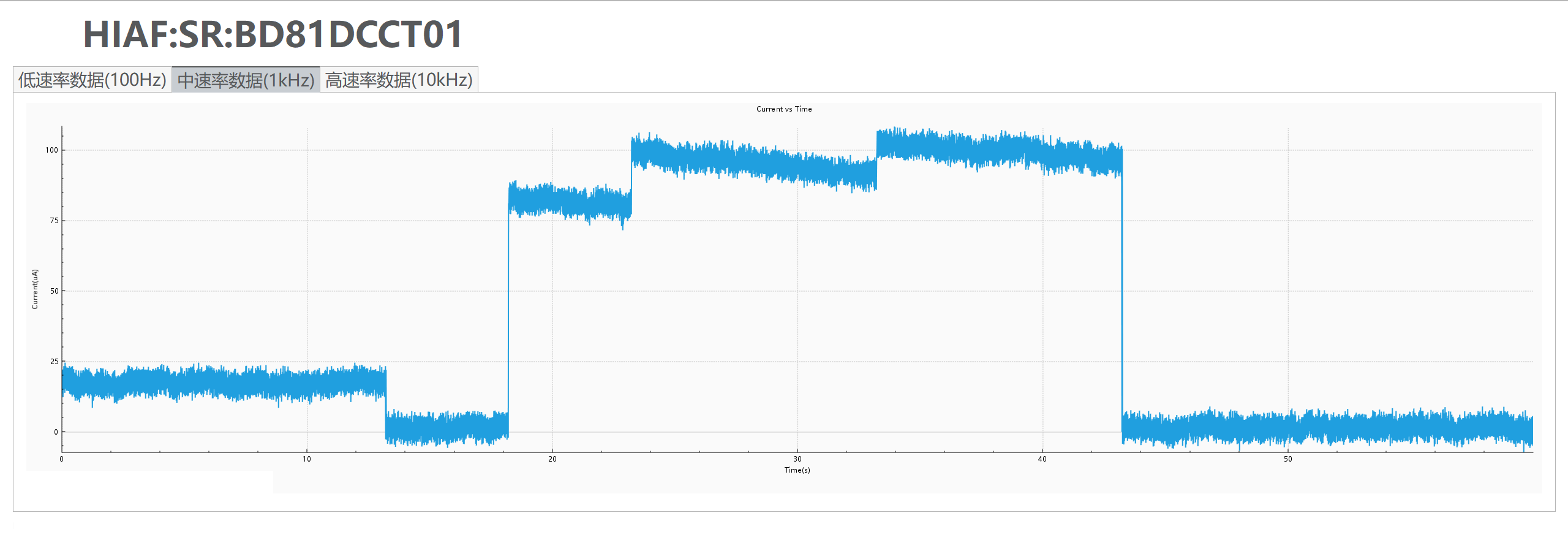This screenshot has height=537, width=1568.
Task: Click the "Current vs Time" chart title
Action: click(x=783, y=109)
